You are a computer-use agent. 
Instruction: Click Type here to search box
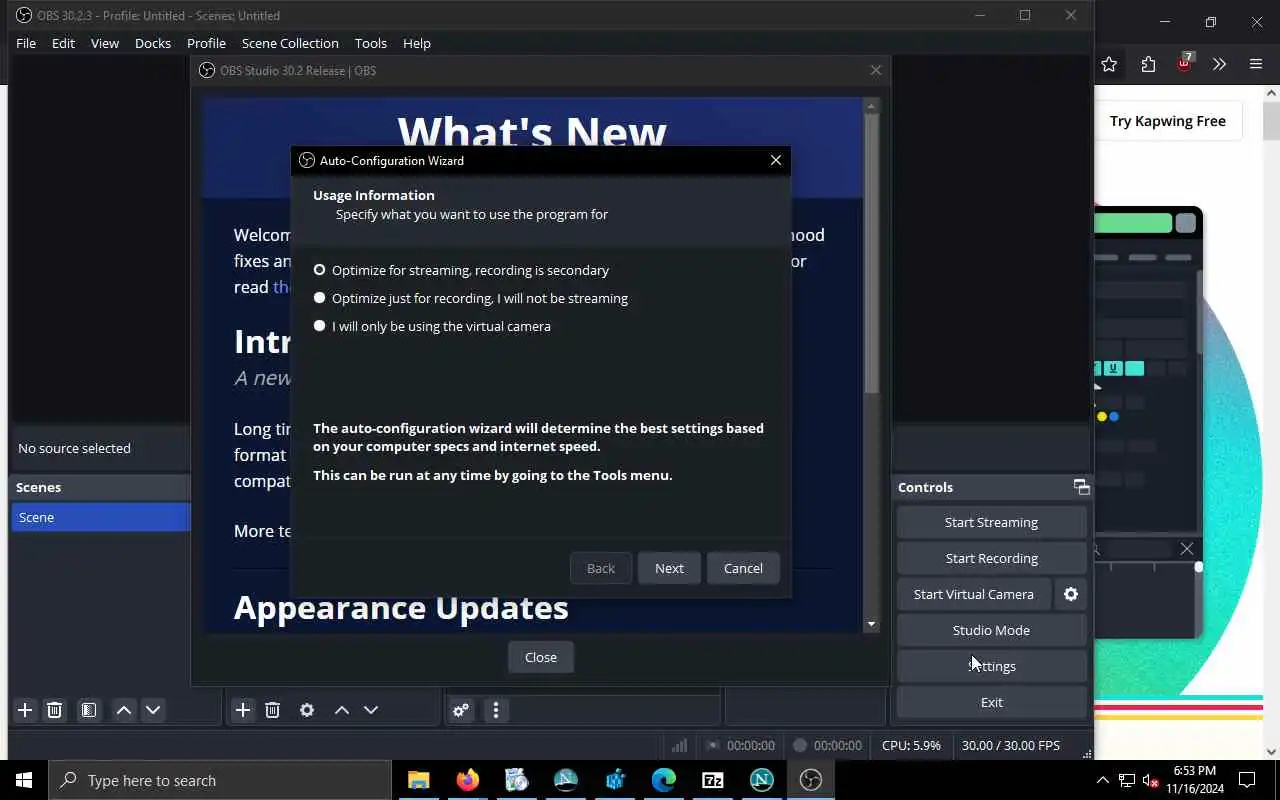point(220,780)
